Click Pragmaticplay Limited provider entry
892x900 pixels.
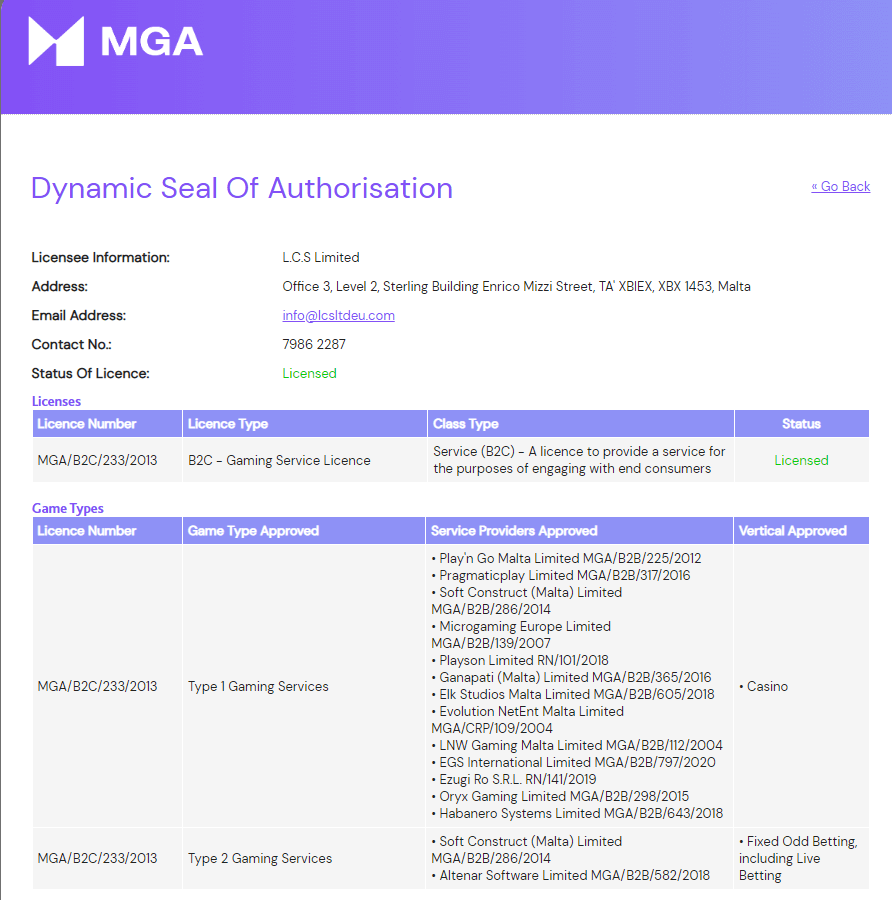[561, 576]
